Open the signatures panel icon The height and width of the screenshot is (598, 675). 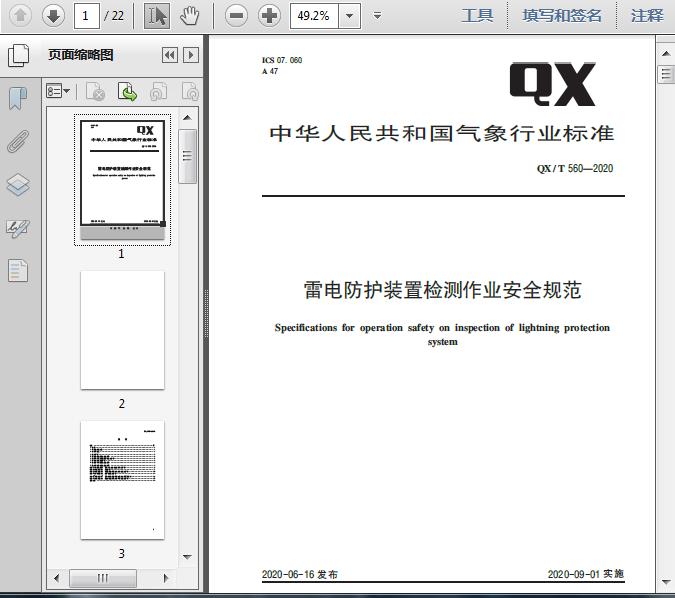[18, 228]
